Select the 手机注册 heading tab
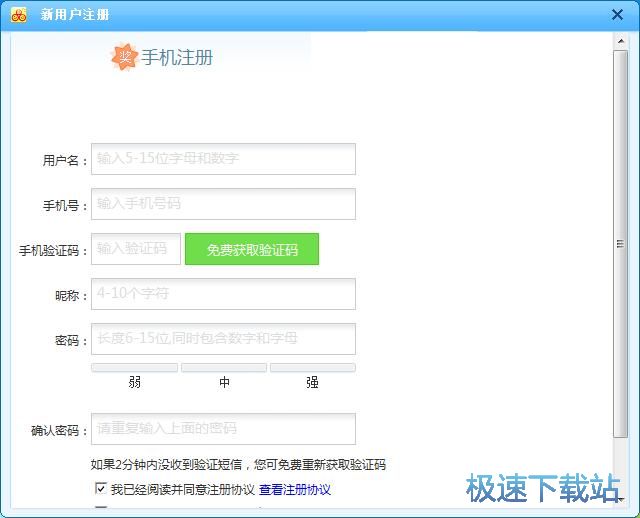 pyautogui.click(x=177, y=57)
